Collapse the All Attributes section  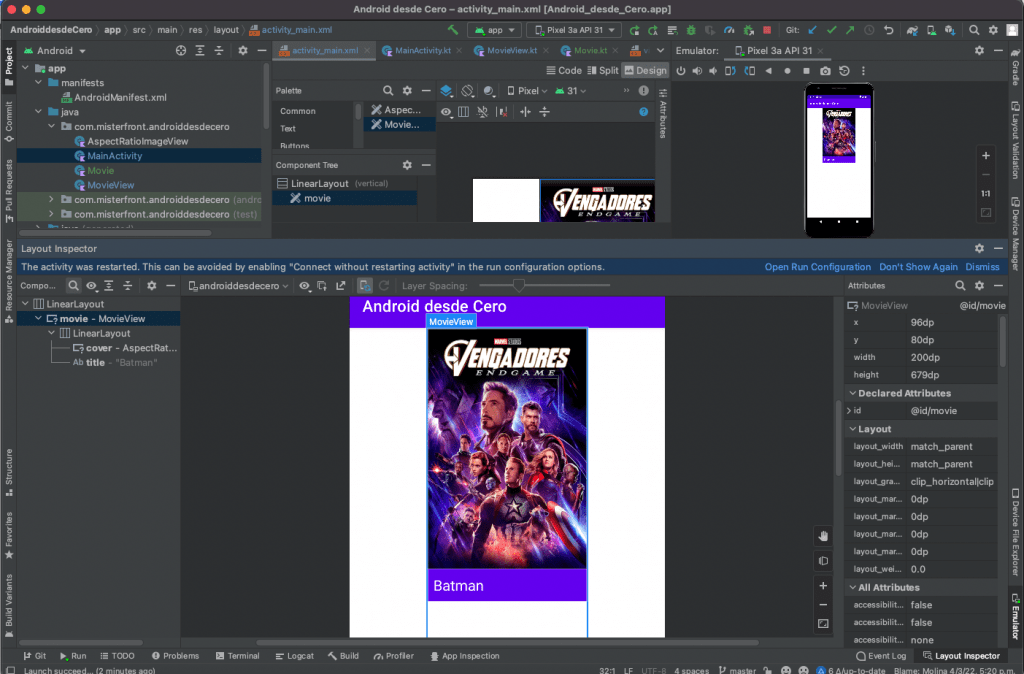852,587
